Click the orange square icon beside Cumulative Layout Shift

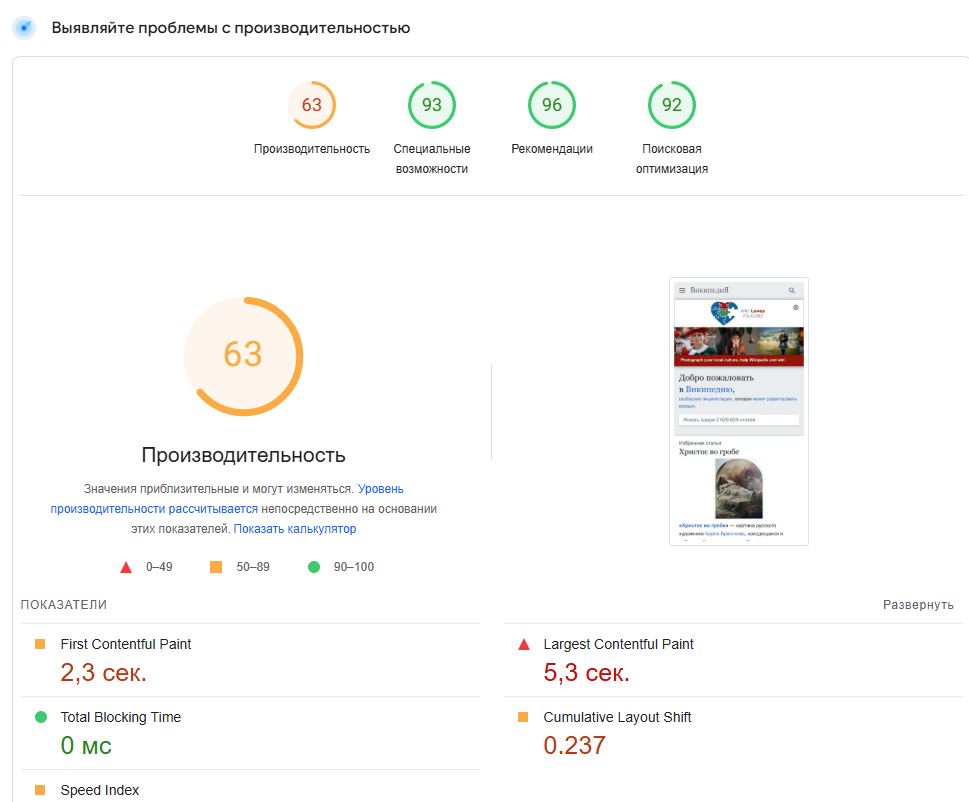pyautogui.click(x=524, y=717)
